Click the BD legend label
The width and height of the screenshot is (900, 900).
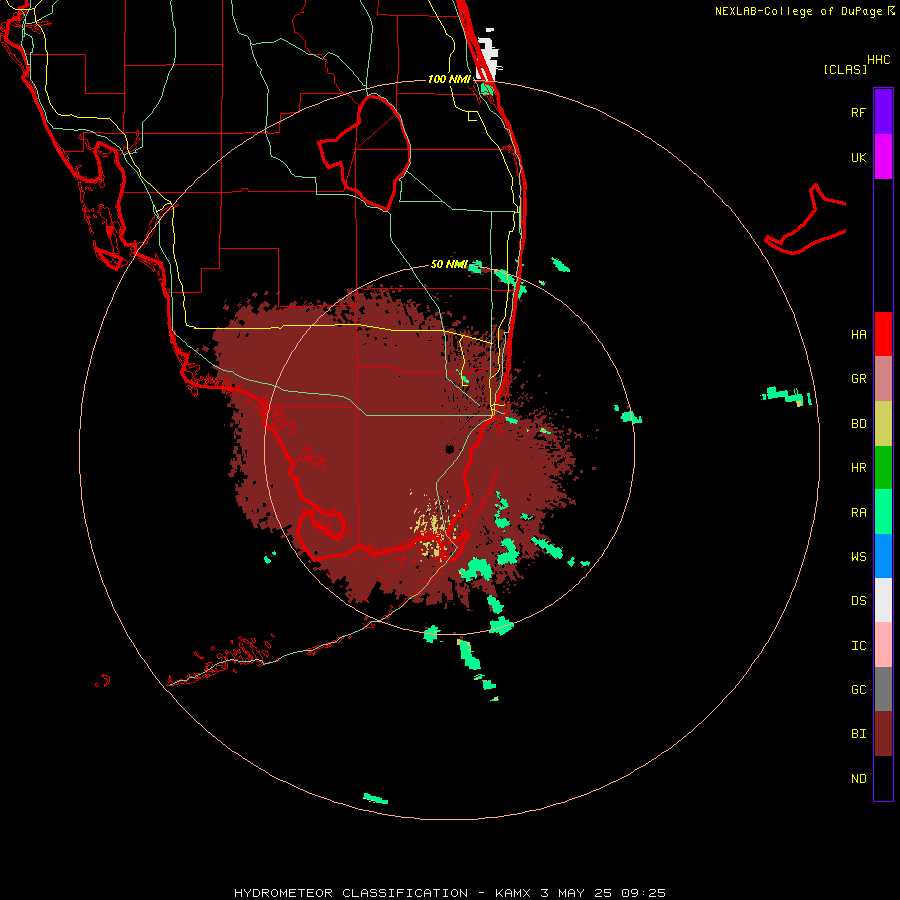pyautogui.click(x=858, y=424)
